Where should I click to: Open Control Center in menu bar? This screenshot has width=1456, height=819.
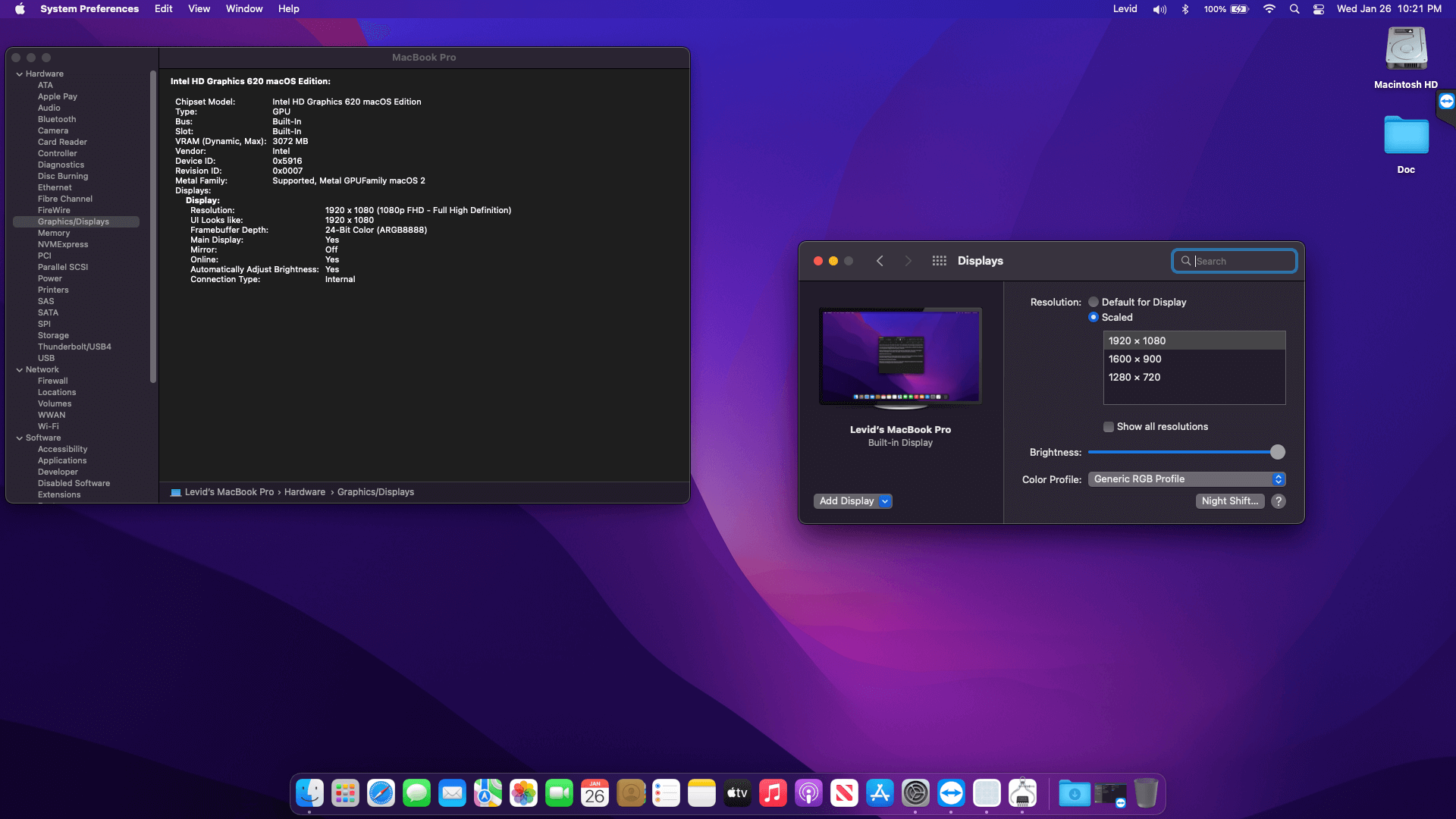(1319, 9)
